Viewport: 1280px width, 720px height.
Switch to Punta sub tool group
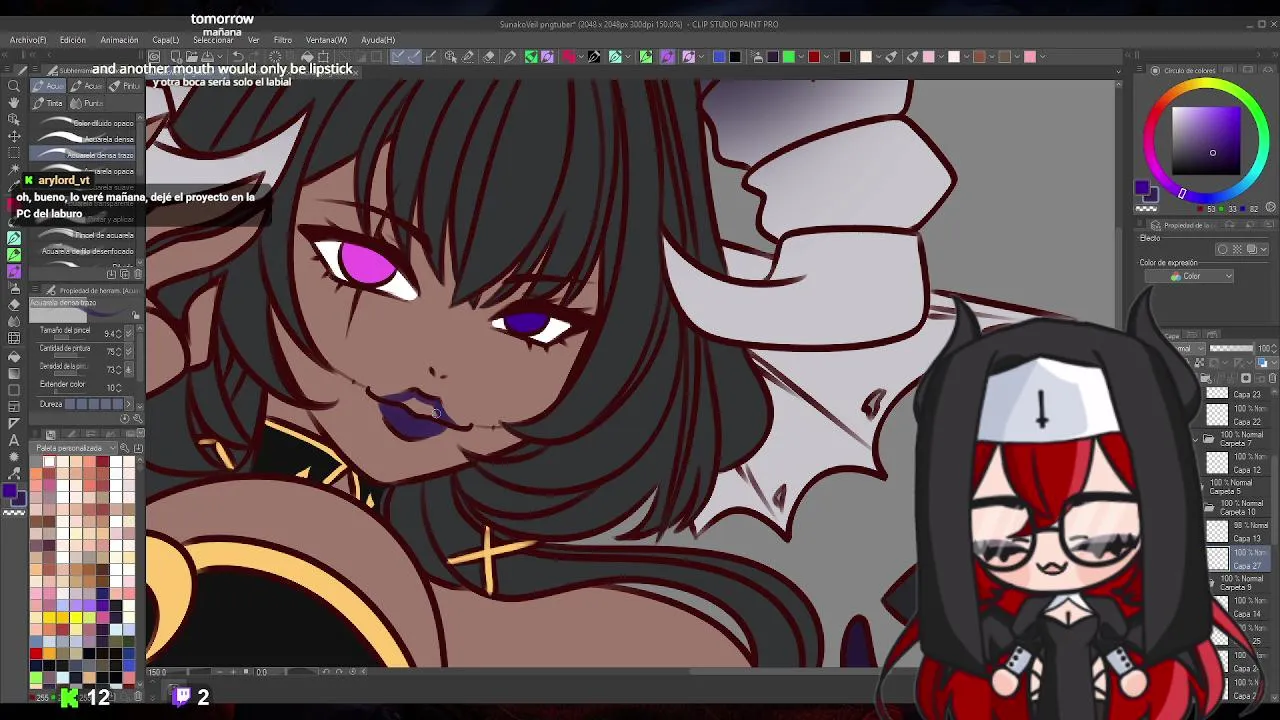click(x=87, y=103)
